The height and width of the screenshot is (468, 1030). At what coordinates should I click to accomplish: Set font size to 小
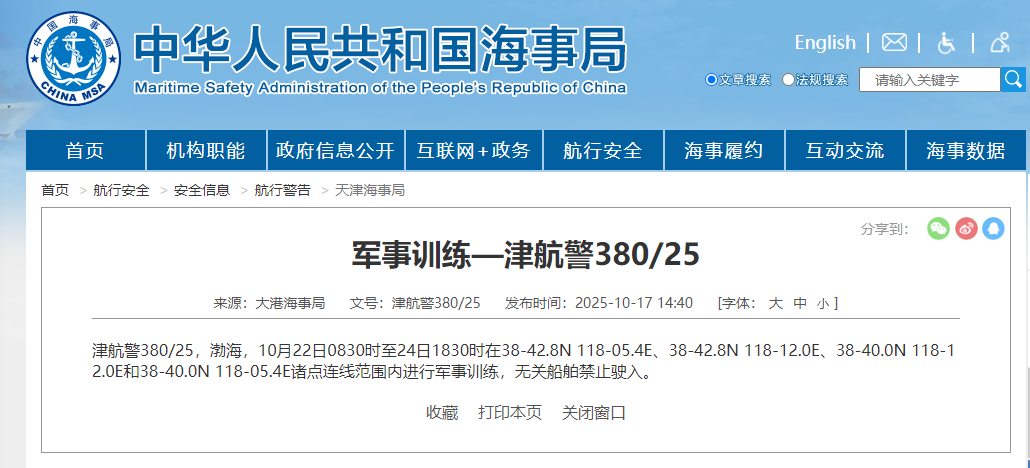pos(823,303)
